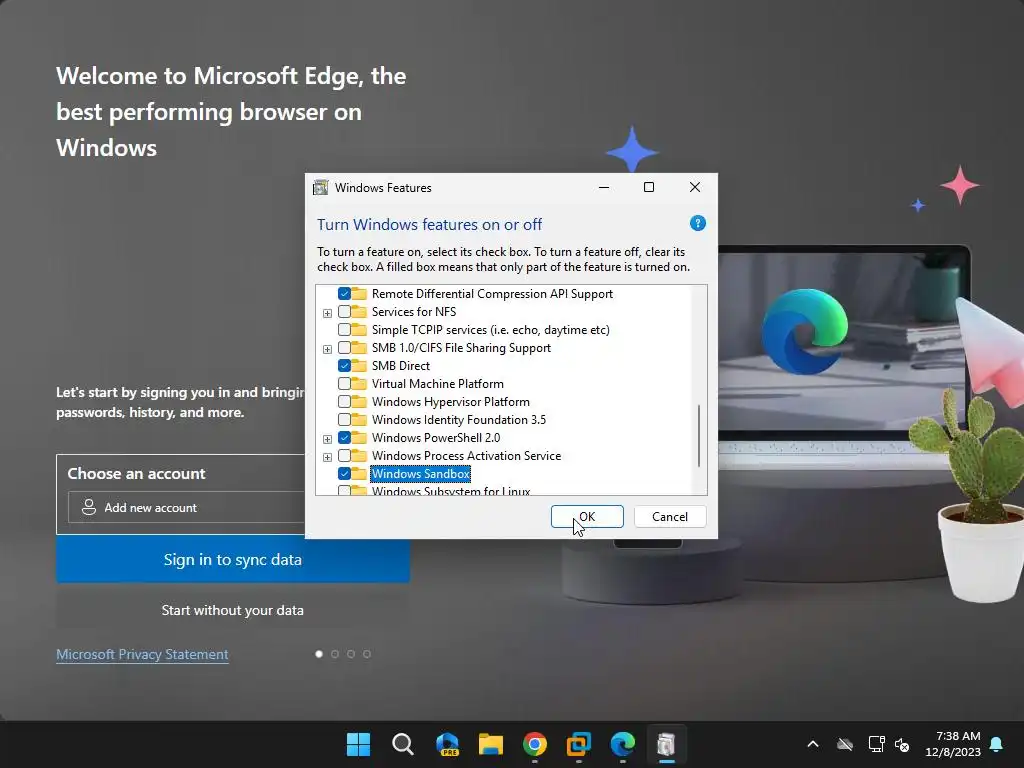1024x768 pixels.
Task: Click the muted volume tray icon
Action: [902, 744]
